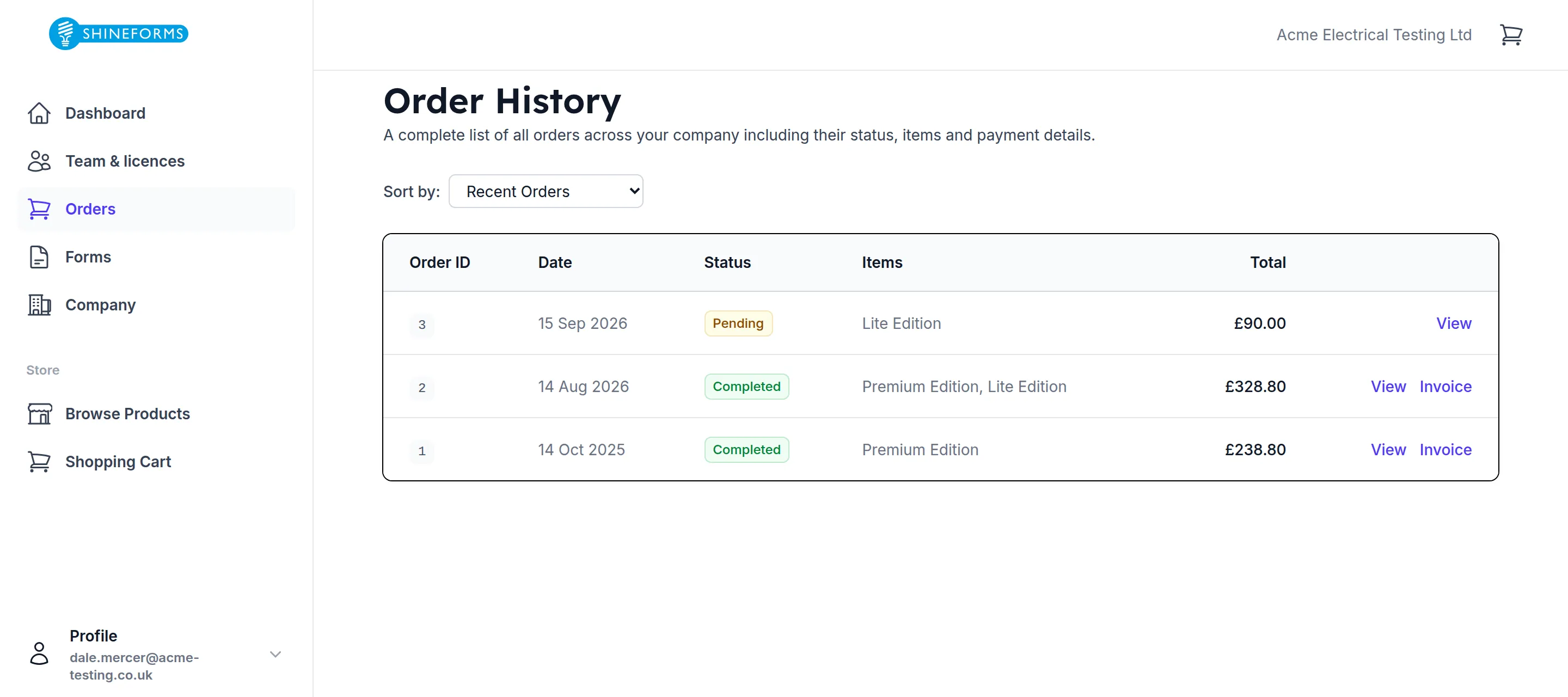Viewport: 1568px width, 697px height.
Task: Click the Dashboard home icon
Action: pos(39,113)
